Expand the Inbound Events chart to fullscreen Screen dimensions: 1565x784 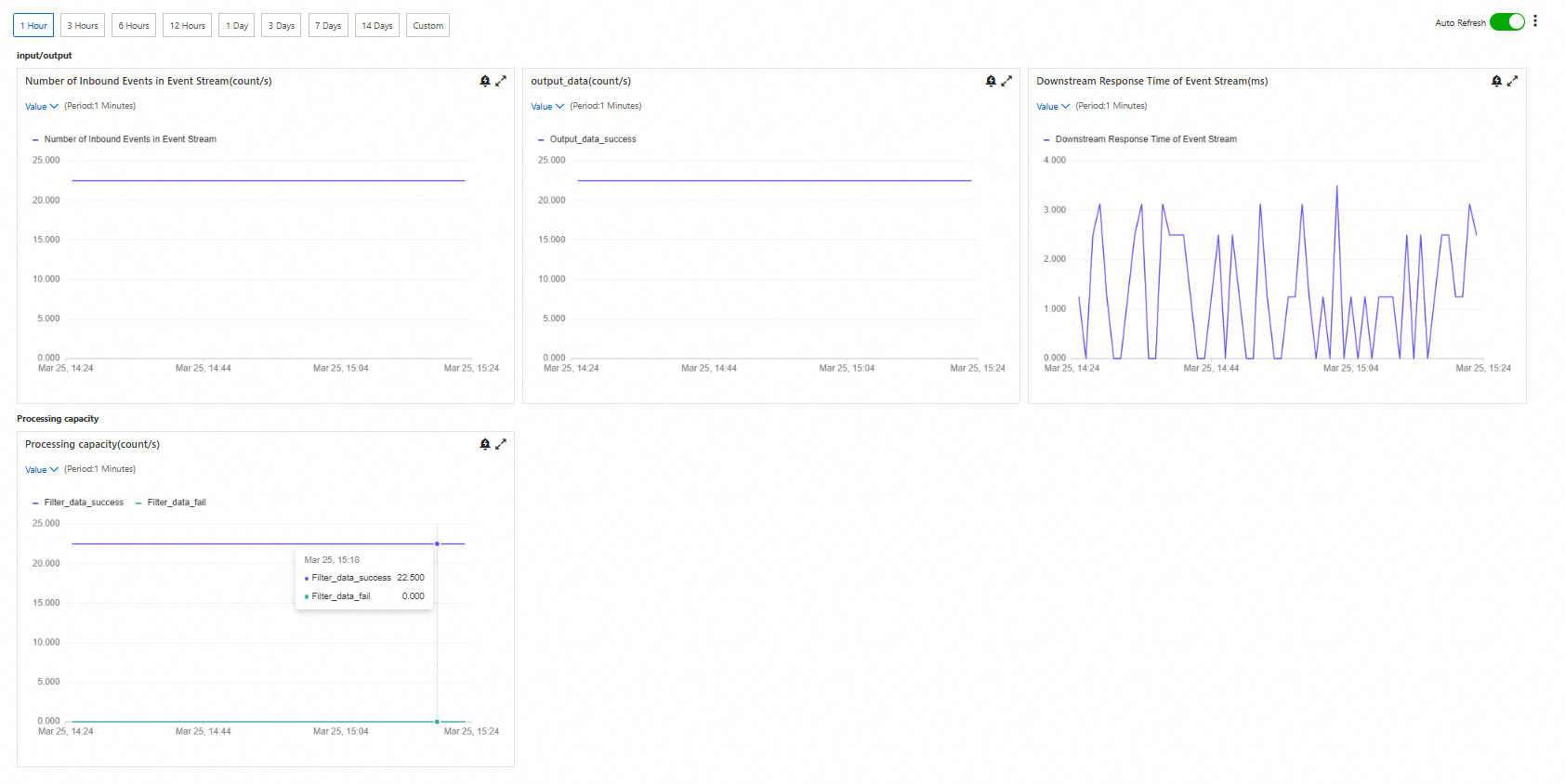pyautogui.click(x=501, y=81)
